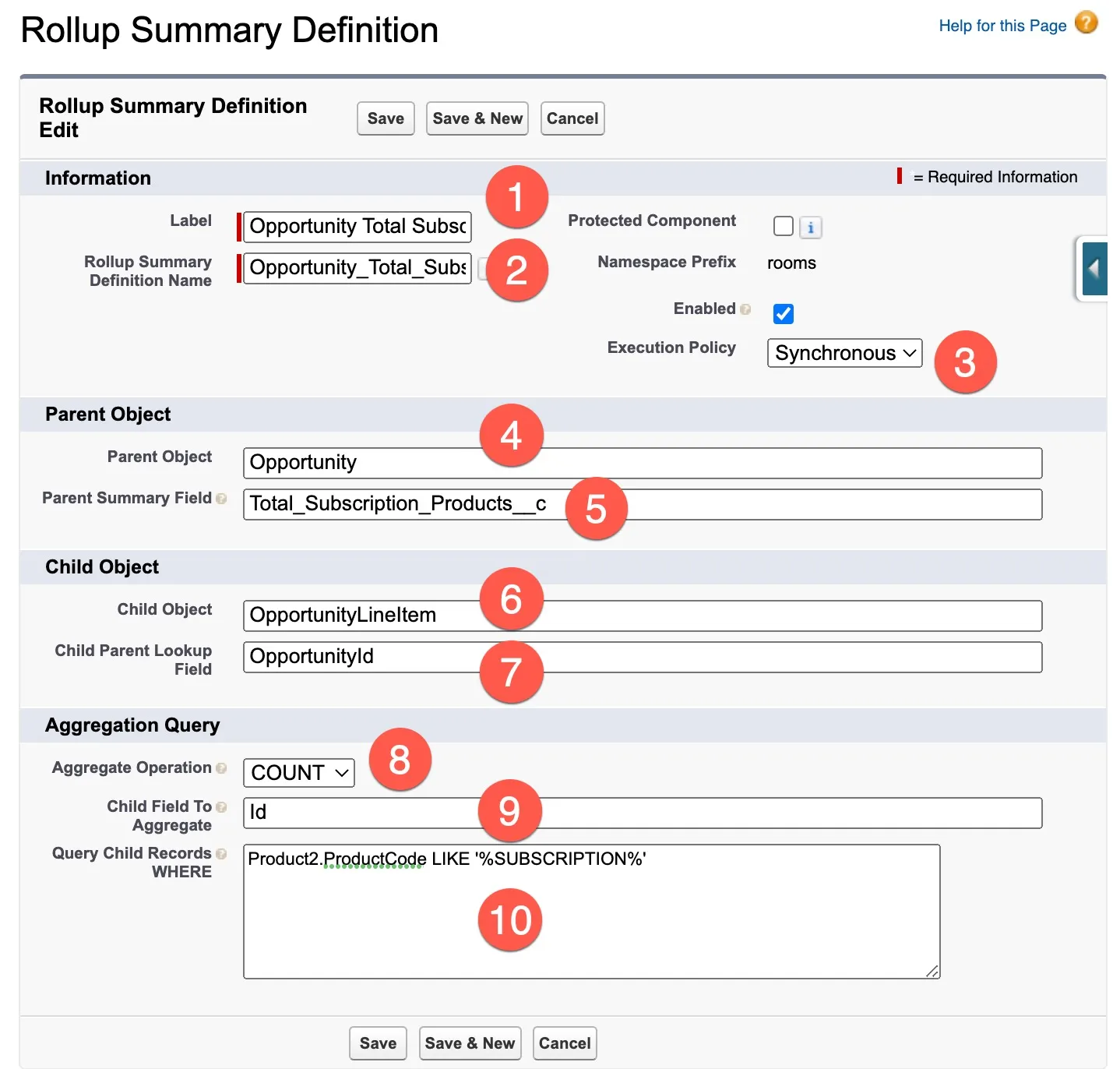
Task: Click the bottom Save & New button
Action: [470, 1043]
